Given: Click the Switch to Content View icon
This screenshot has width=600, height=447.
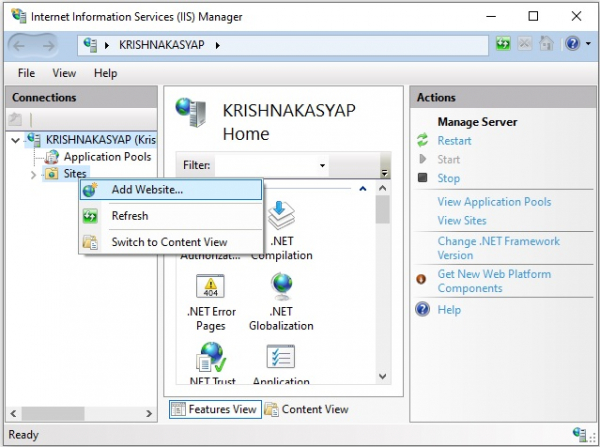Looking at the screenshot, I should (x=90, y=242).
